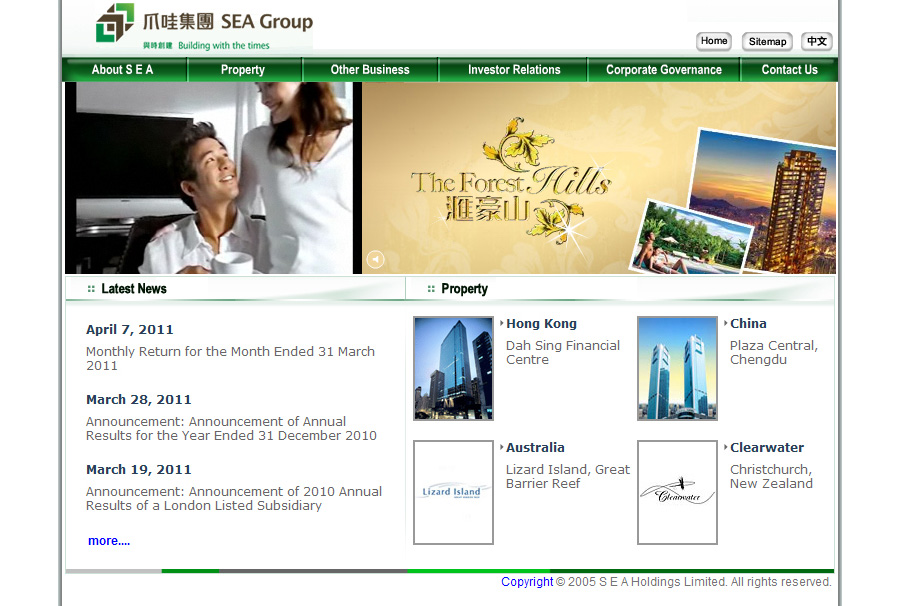Open the Plaza Central Chengdu thumbnail
Image resolution: width=900 pixels, height=606 pixels.
(x=677, y=368)
